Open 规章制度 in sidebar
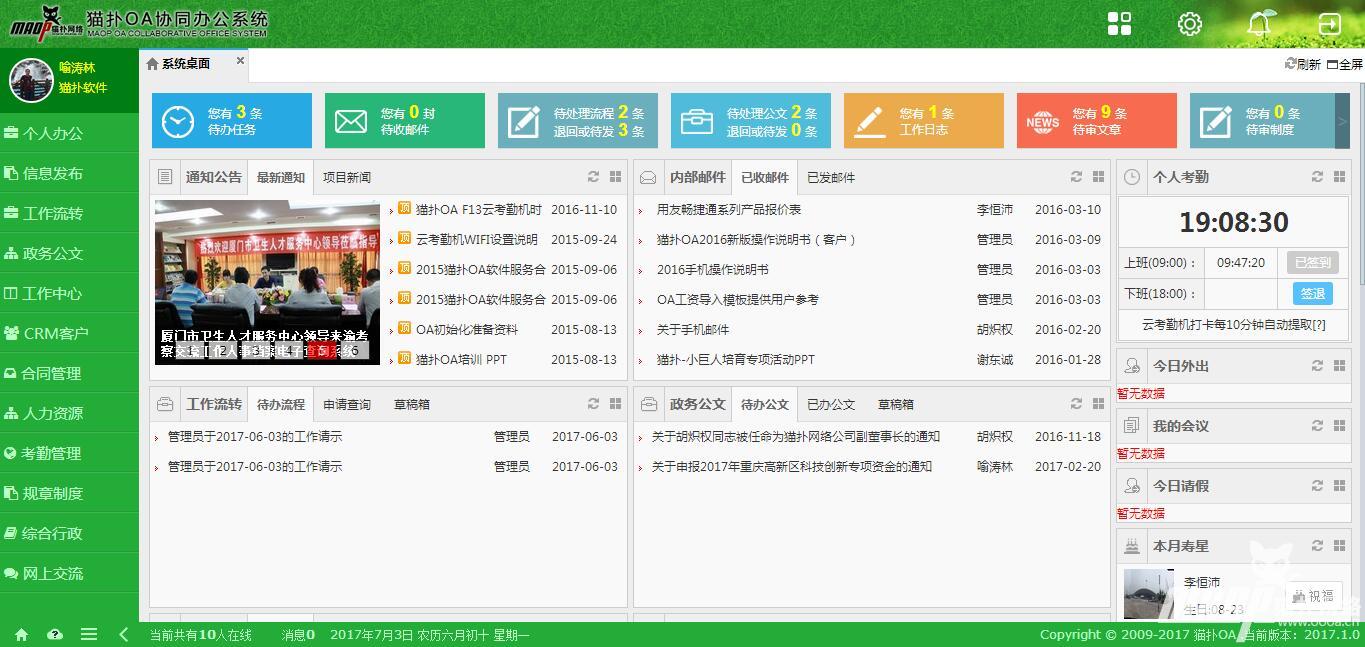This screenshot has width=1365, height=647. point(69,493)
